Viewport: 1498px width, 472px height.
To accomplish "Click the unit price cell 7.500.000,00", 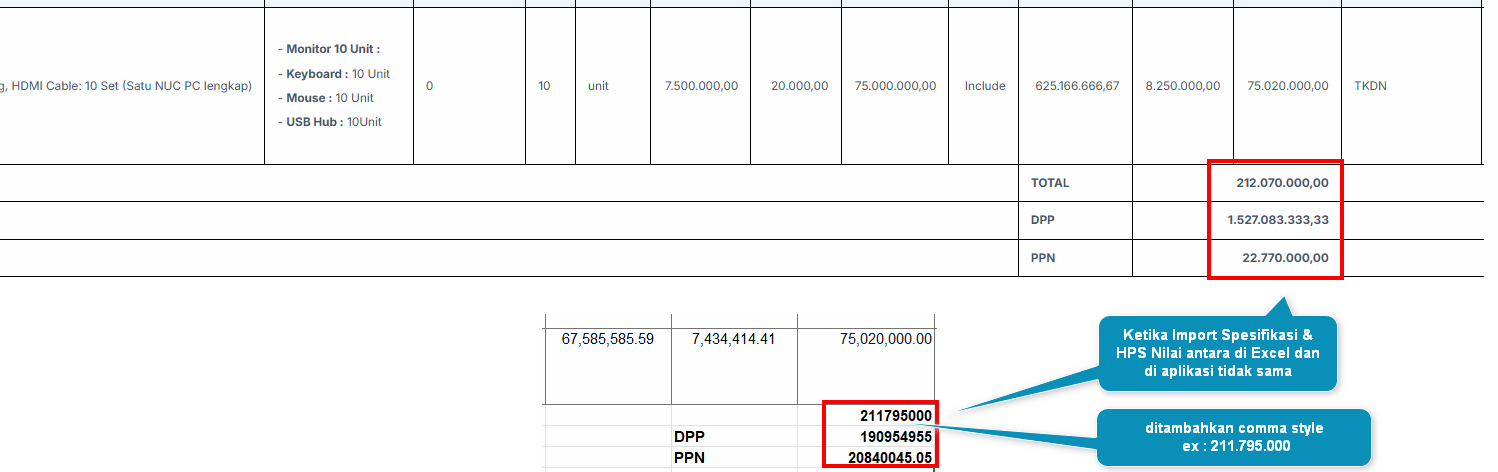I will pos(701,86).
